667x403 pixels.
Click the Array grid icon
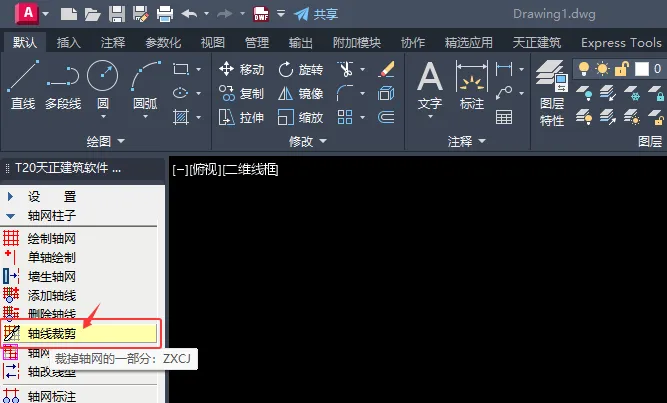click(345, 117)
